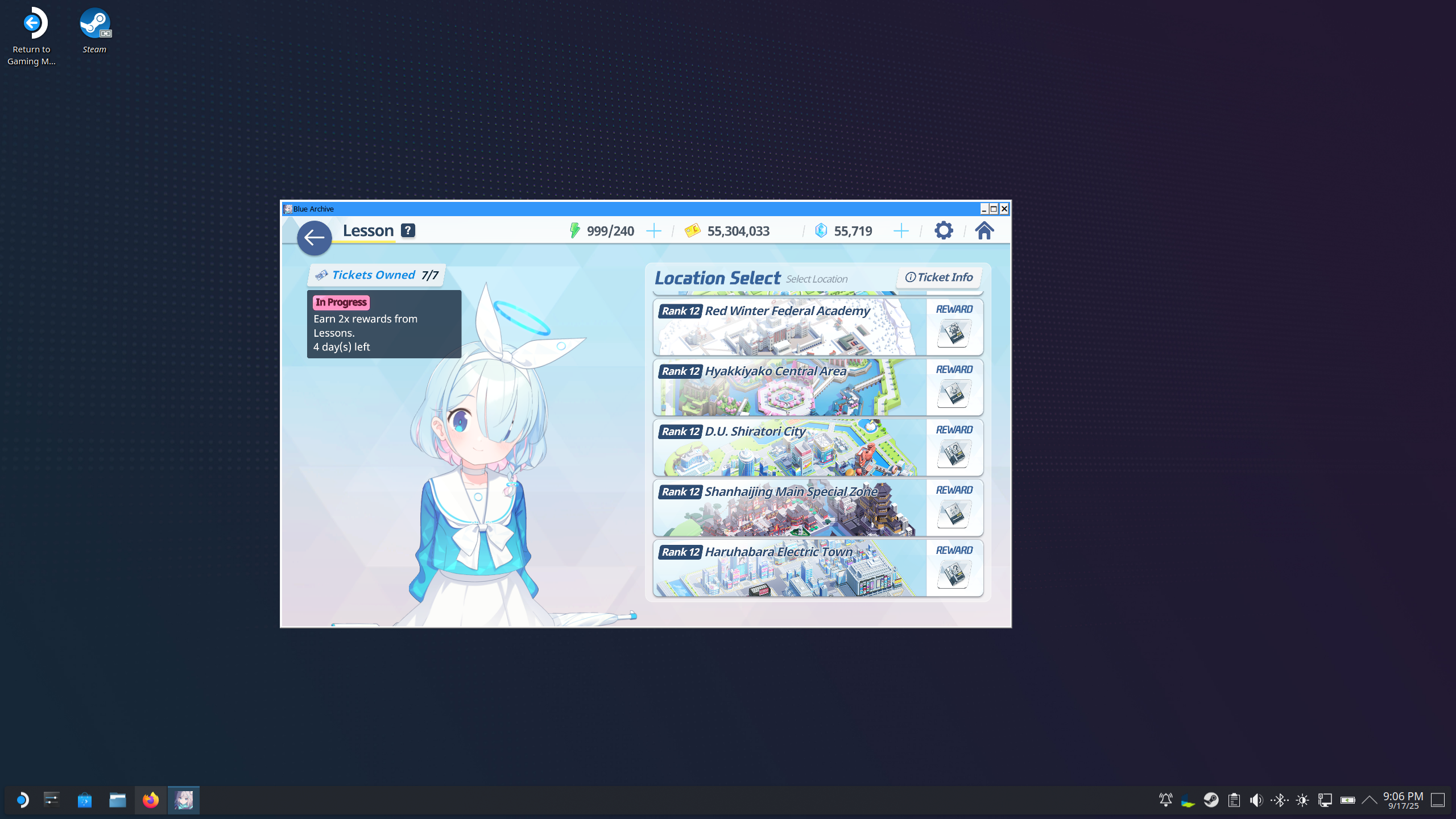Open Return to Gaming Mode shortcut
Image resolution: width=1456 pixels, height=819 pixels.
[32, 36]
